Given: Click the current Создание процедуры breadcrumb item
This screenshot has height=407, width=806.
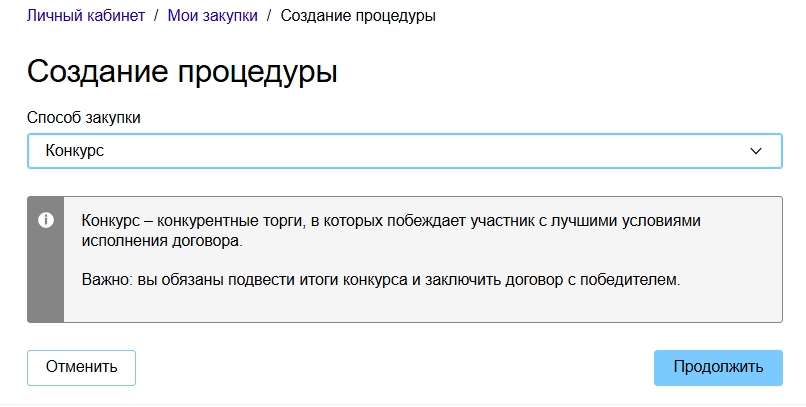Looking at the screenshot, I should pos(357,16).
